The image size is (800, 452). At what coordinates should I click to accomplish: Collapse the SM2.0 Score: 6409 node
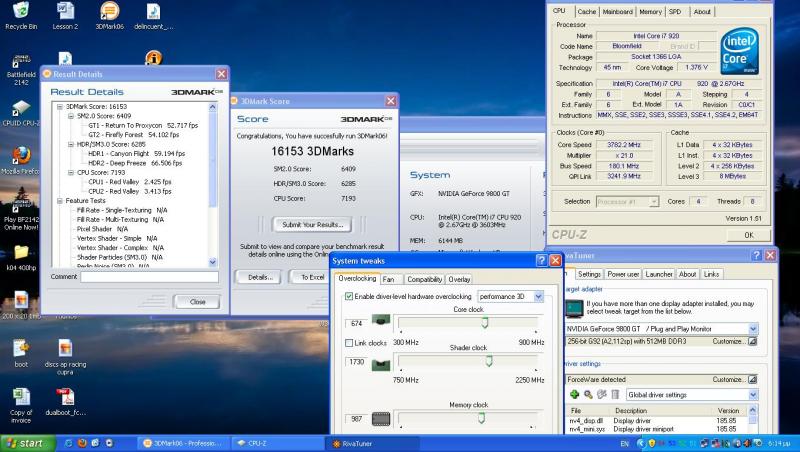coord(71,116)
